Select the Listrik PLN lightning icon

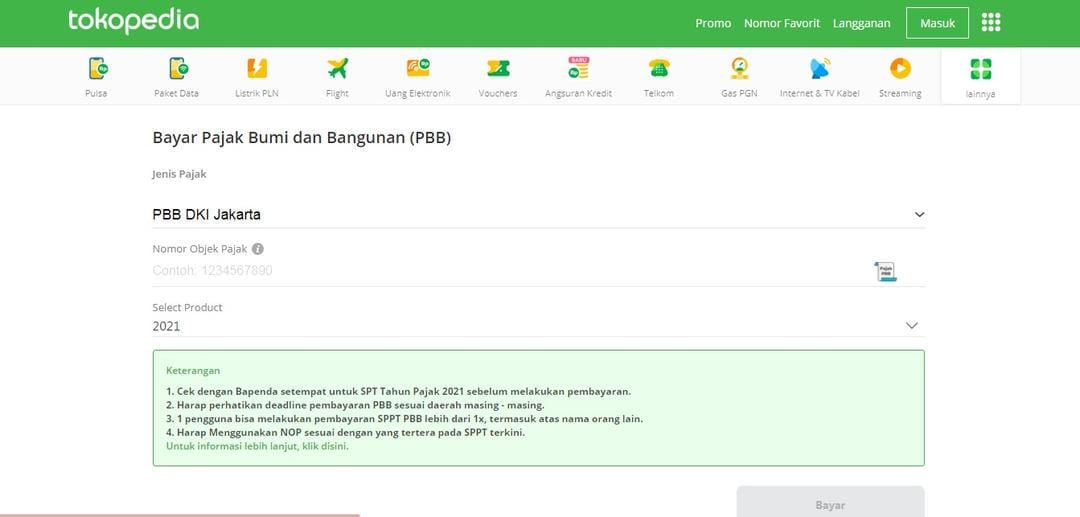pyautogui.click(x=257, y=68)
